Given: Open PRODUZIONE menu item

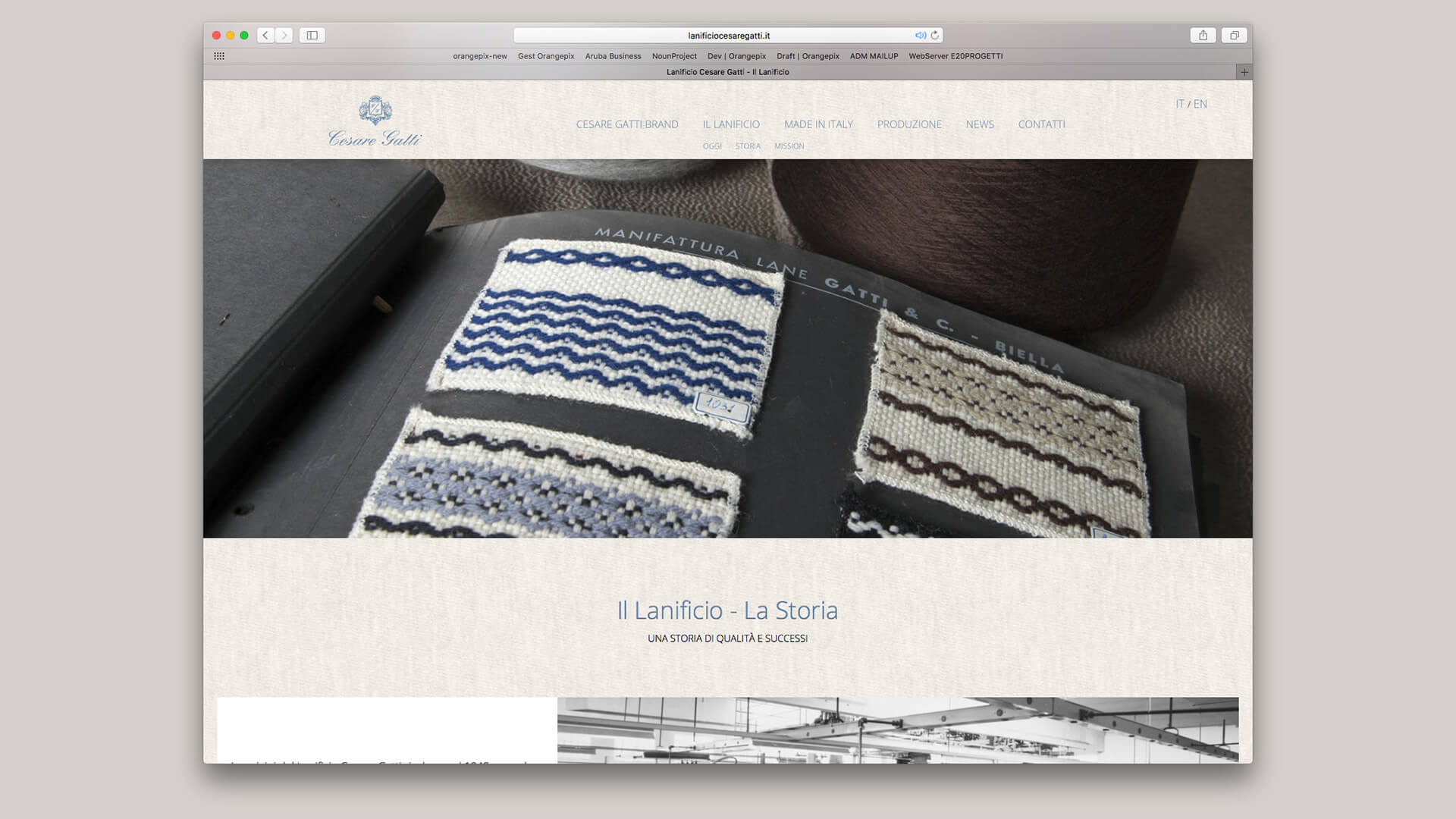Looking at the screenshot, I should pyautogui.click(x=909, y=124).
